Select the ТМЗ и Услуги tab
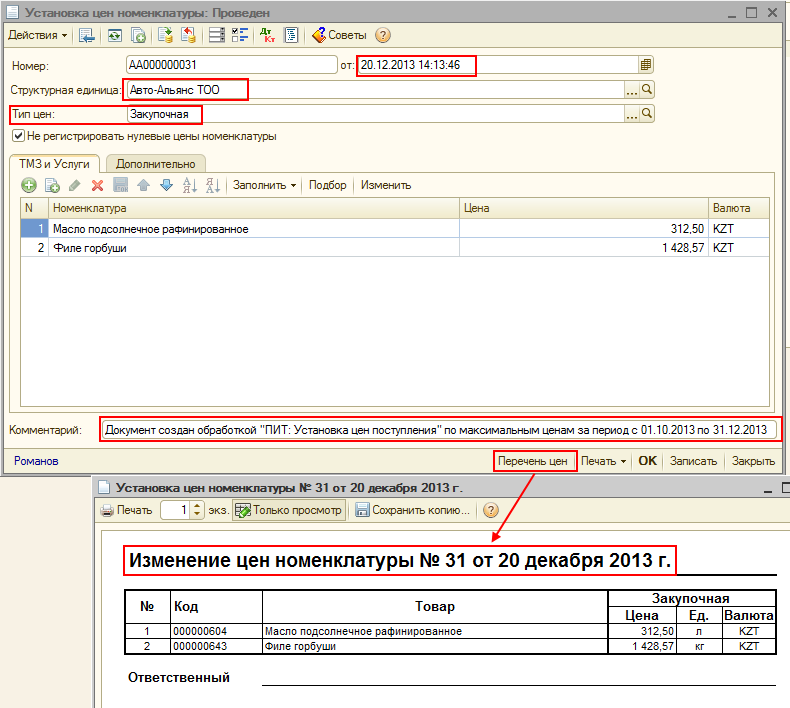 [x=53, y=163]
